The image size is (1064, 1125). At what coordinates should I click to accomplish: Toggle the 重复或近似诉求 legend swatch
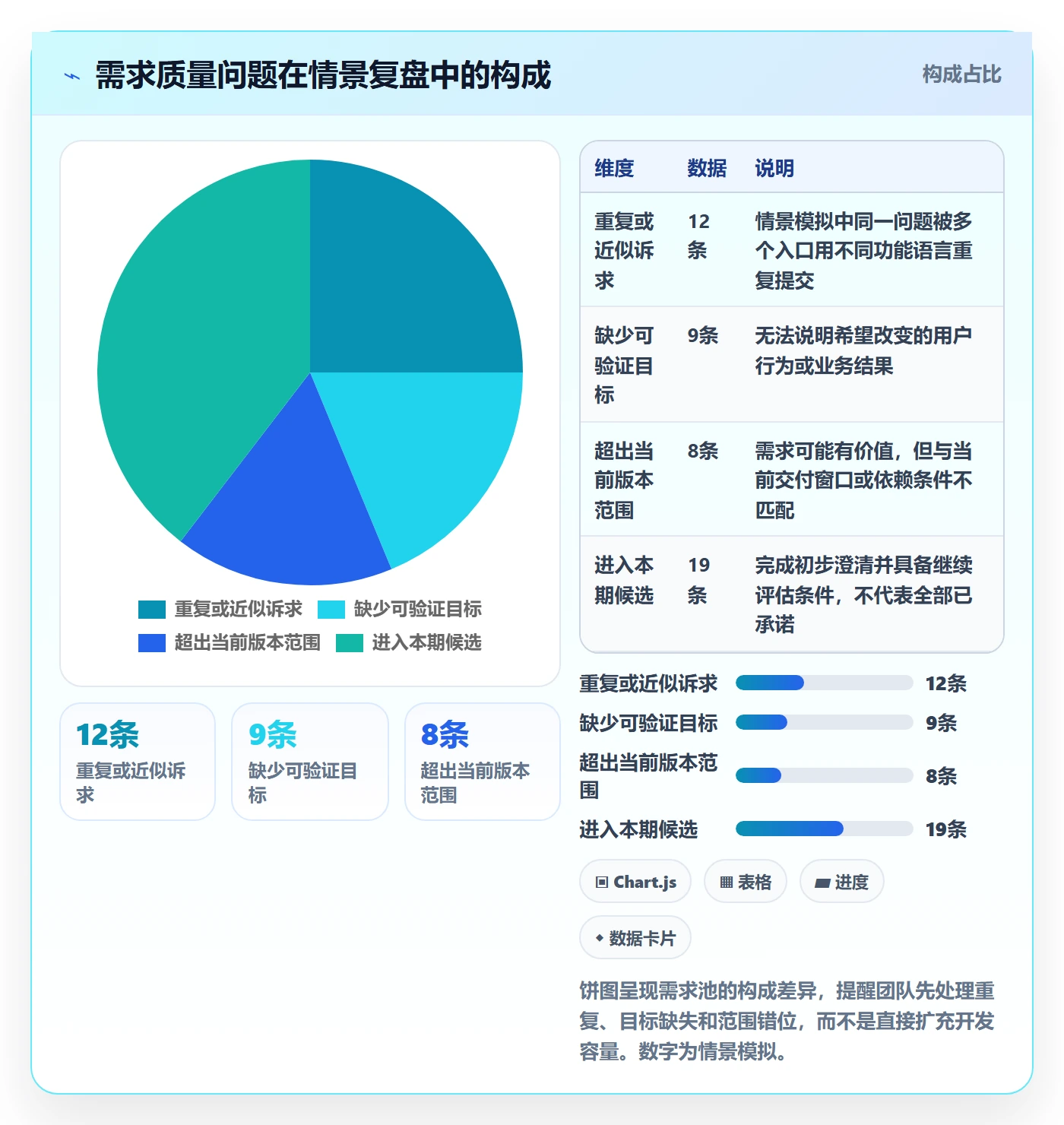pyautogui.click(x=152, y=610)
